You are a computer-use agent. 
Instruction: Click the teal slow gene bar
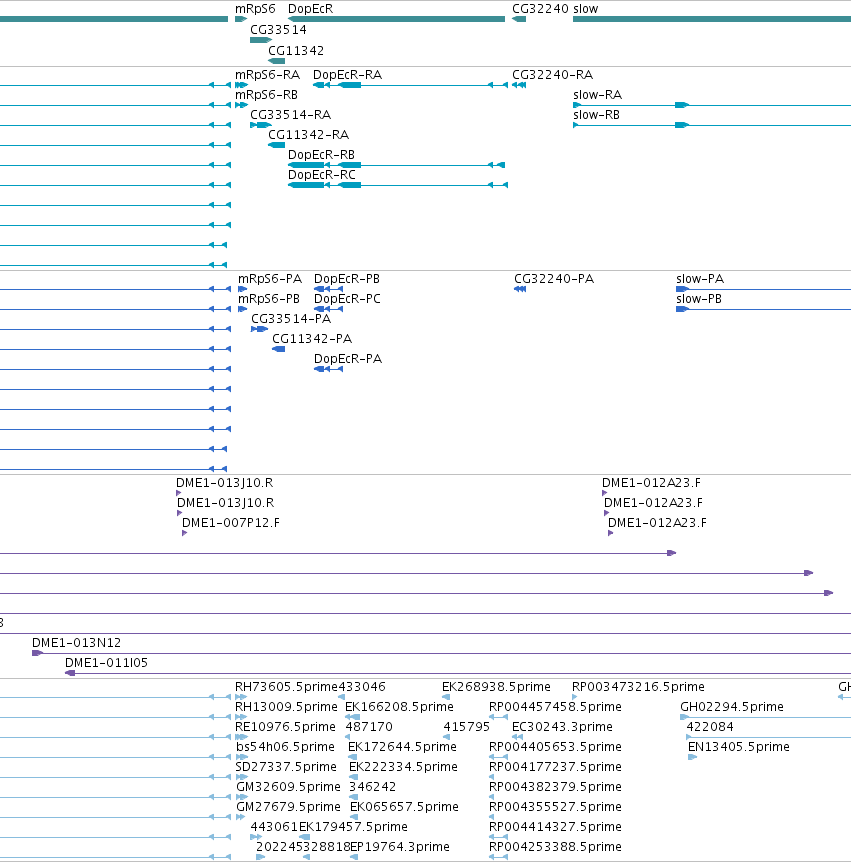click(712, 19)
